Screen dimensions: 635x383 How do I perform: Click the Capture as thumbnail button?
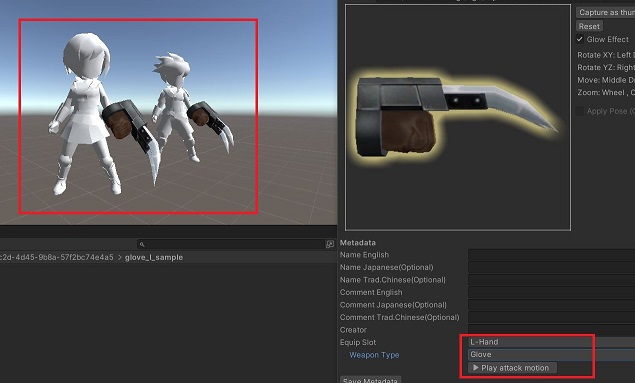[606, 13]
